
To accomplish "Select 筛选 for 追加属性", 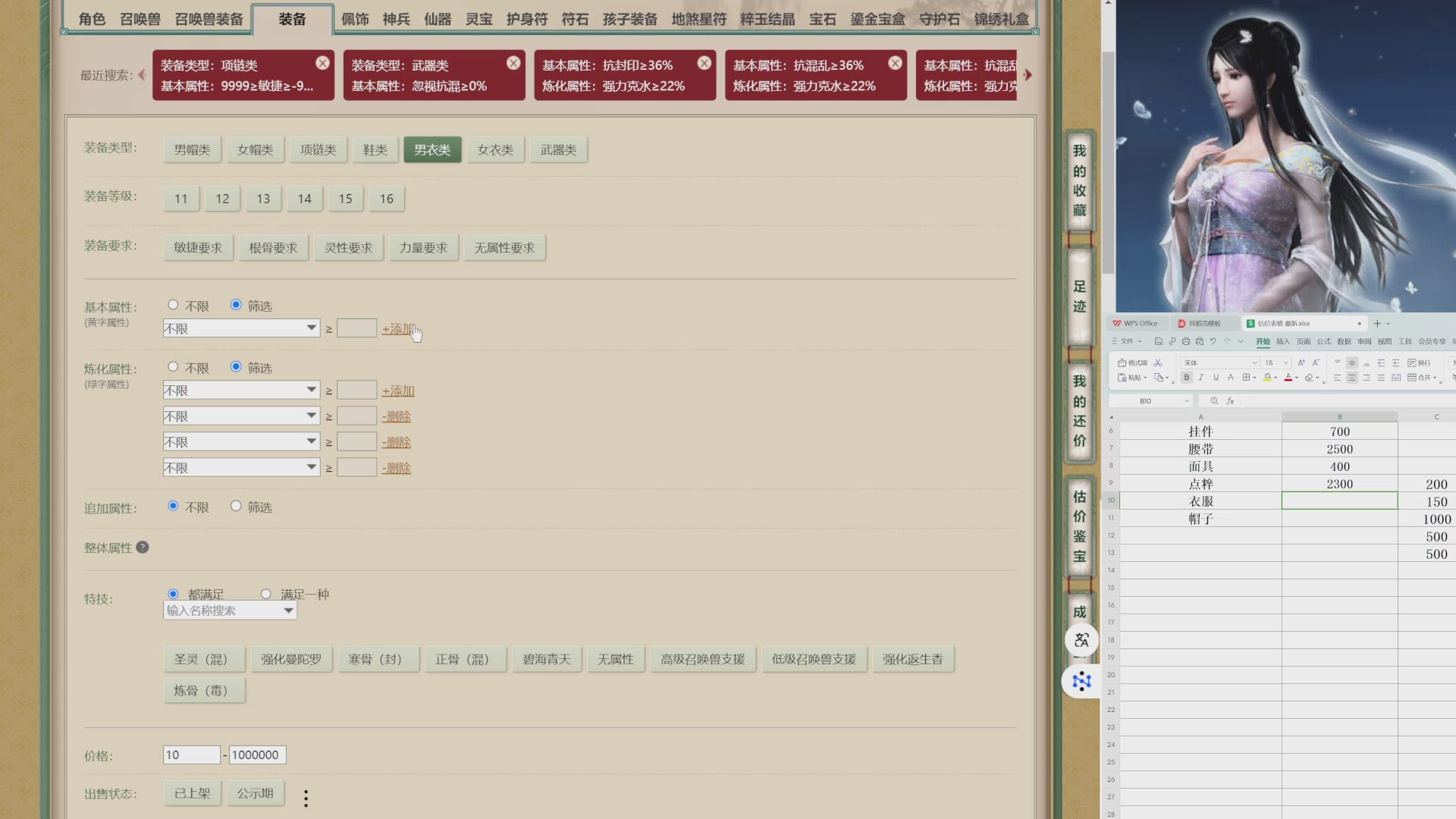I will [x=236, y=506].
